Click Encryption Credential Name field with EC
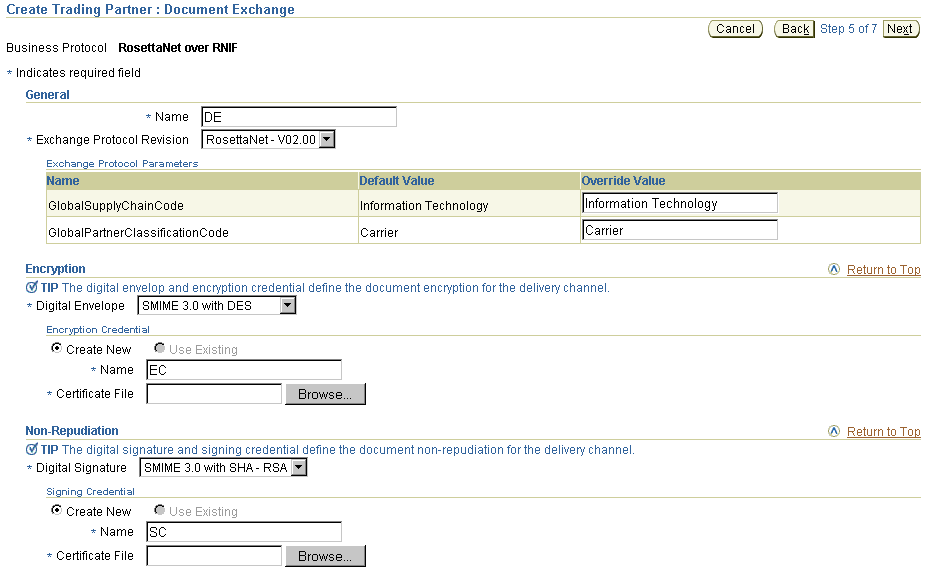 pyautogui.click(x=244, y=370)
